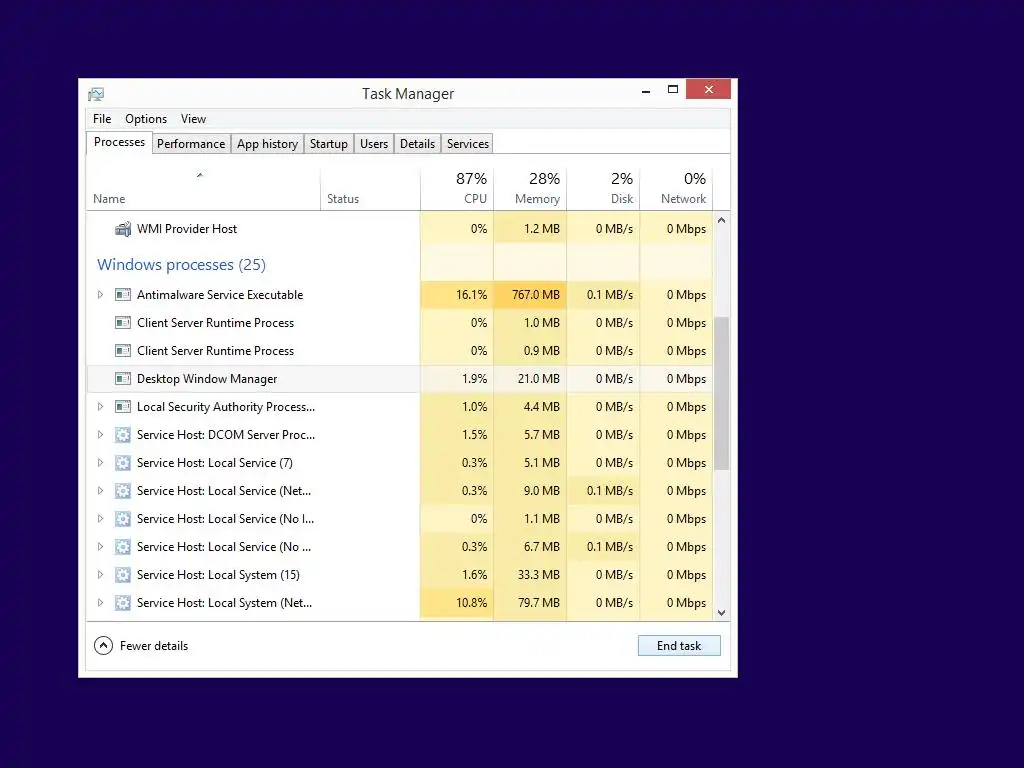Click the 10.8% CPU cell
This screenshot has height=768, width=1024.
click(x=457, y=603)
